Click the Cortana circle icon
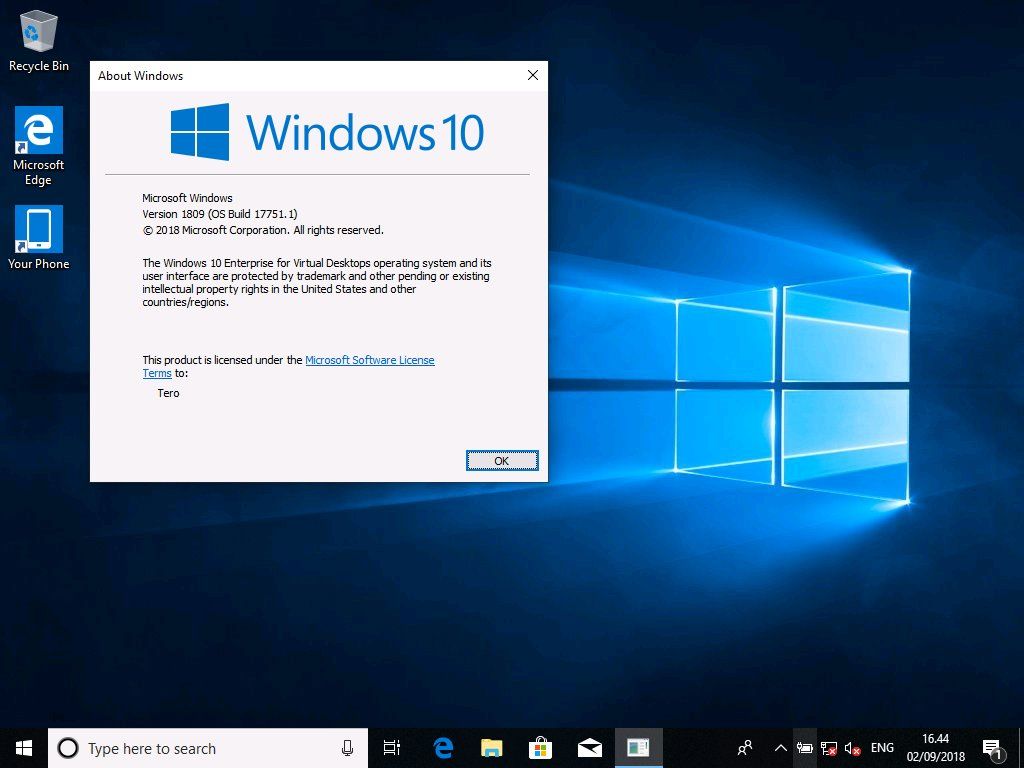The image size is (1024, 768). [x=68, y=748]
